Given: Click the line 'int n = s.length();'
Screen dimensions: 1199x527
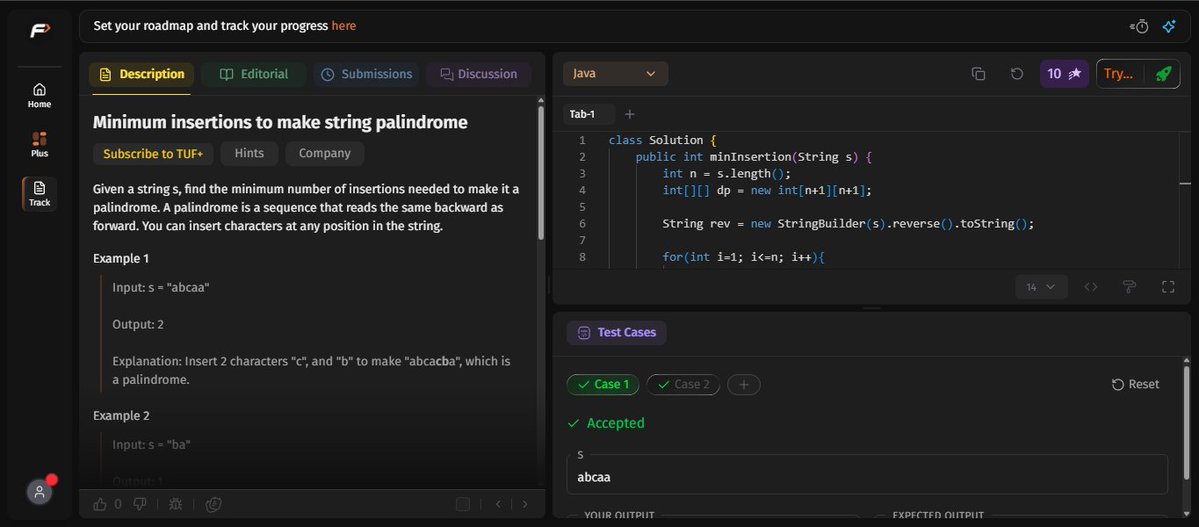Looking at the screenshot, I should 726,174.
